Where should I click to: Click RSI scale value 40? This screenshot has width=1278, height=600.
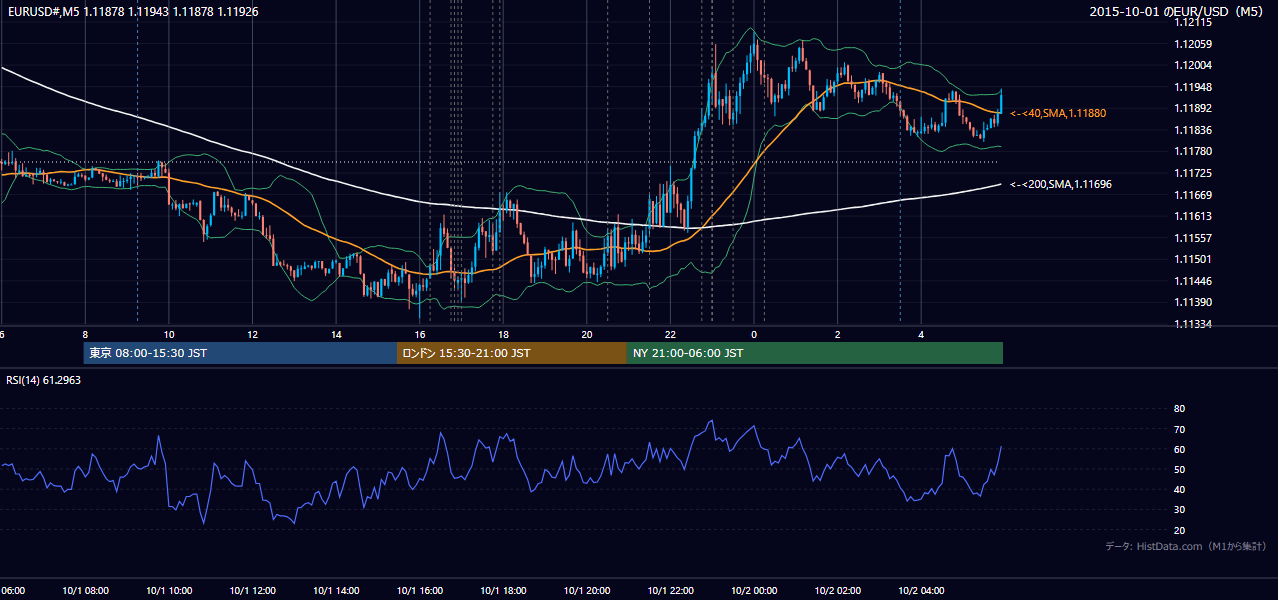pos(1179,490)
